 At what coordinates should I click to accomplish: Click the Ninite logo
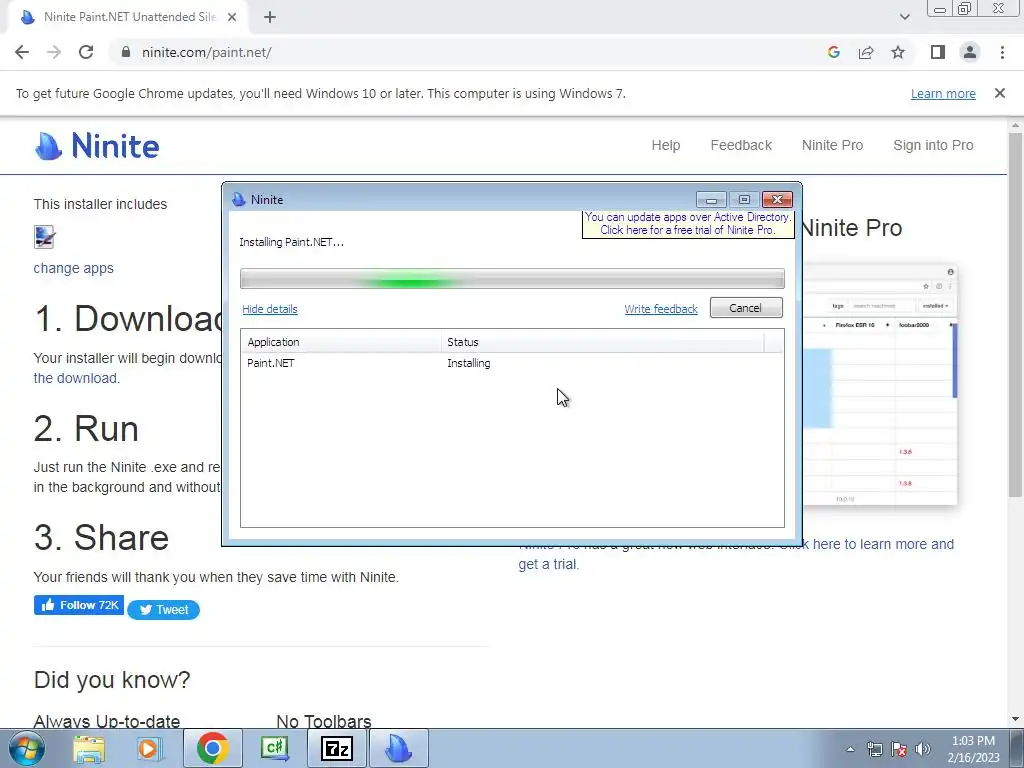click(x=97, y=145)
